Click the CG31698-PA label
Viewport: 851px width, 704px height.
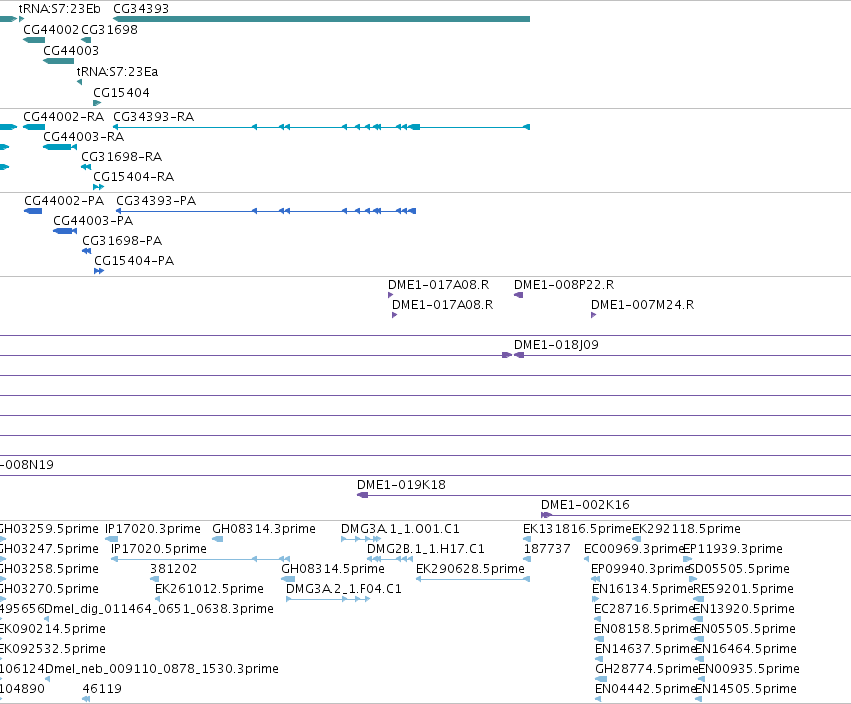(122, 241)
